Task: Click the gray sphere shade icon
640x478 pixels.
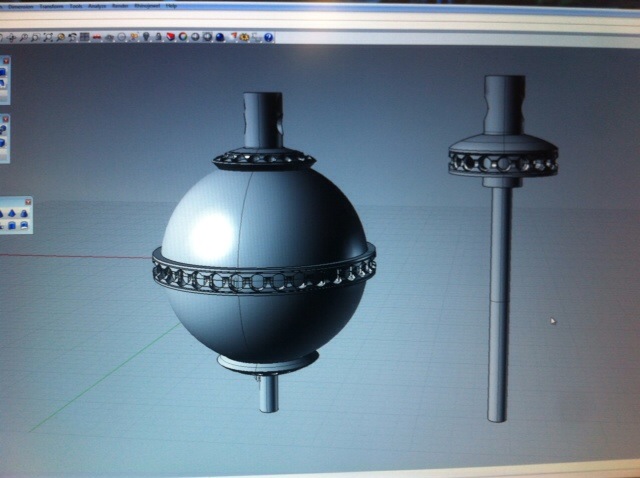Action: click(x=195, y=37)
